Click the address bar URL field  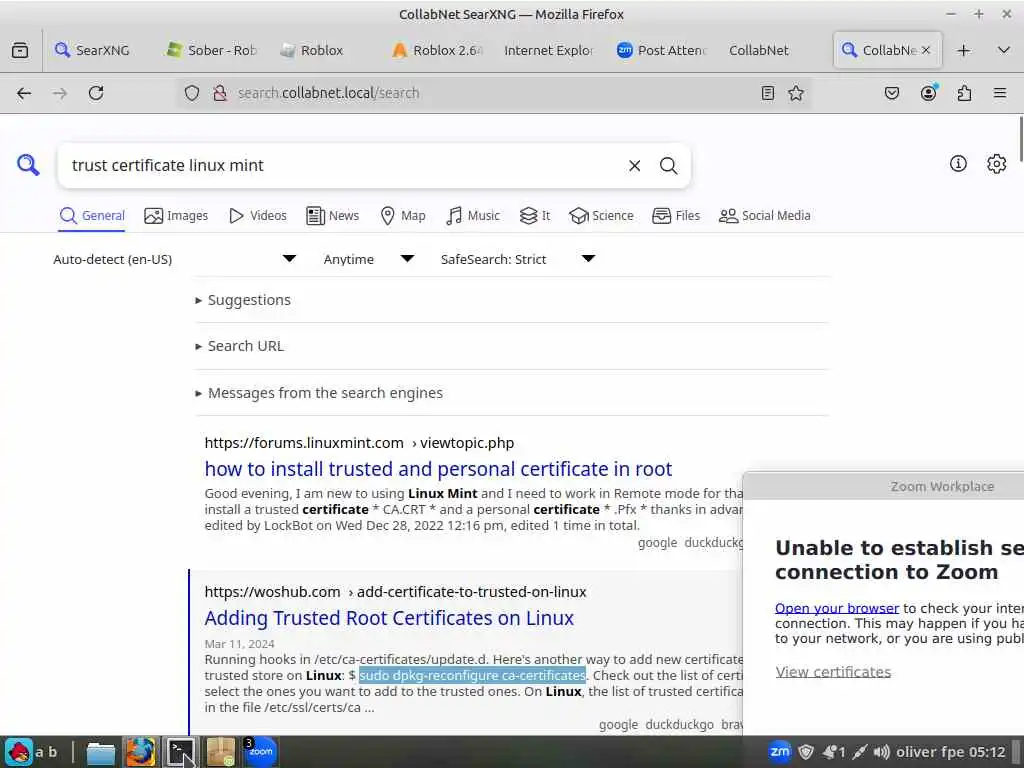tap(495, 93)
